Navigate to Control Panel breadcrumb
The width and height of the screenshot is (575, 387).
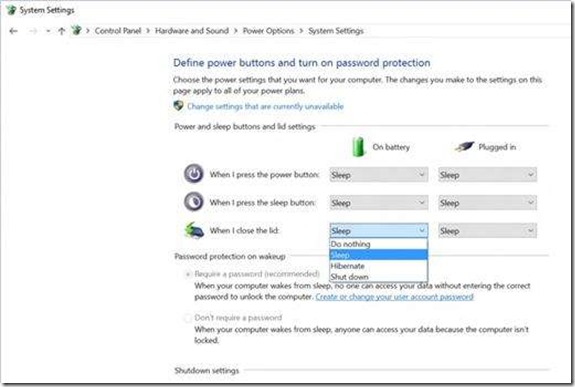118,31
